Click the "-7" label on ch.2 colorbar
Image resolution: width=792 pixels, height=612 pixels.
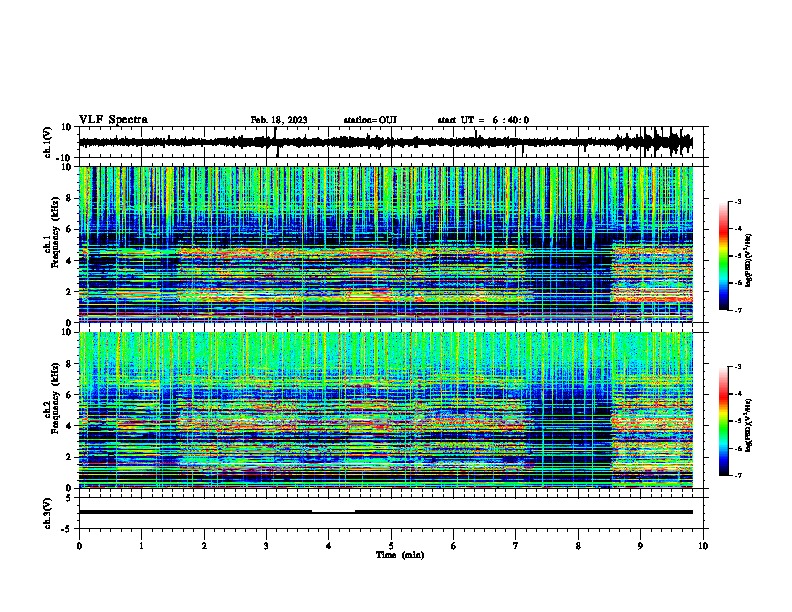[x=738, y=476]
